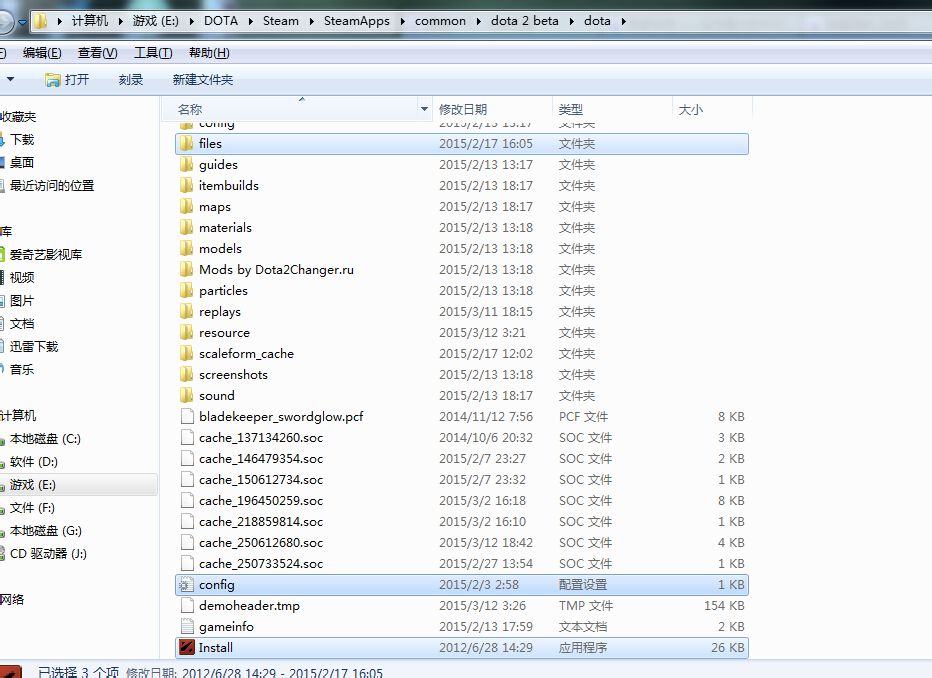
Task: Click the materials folder icon
Action: 187,228
